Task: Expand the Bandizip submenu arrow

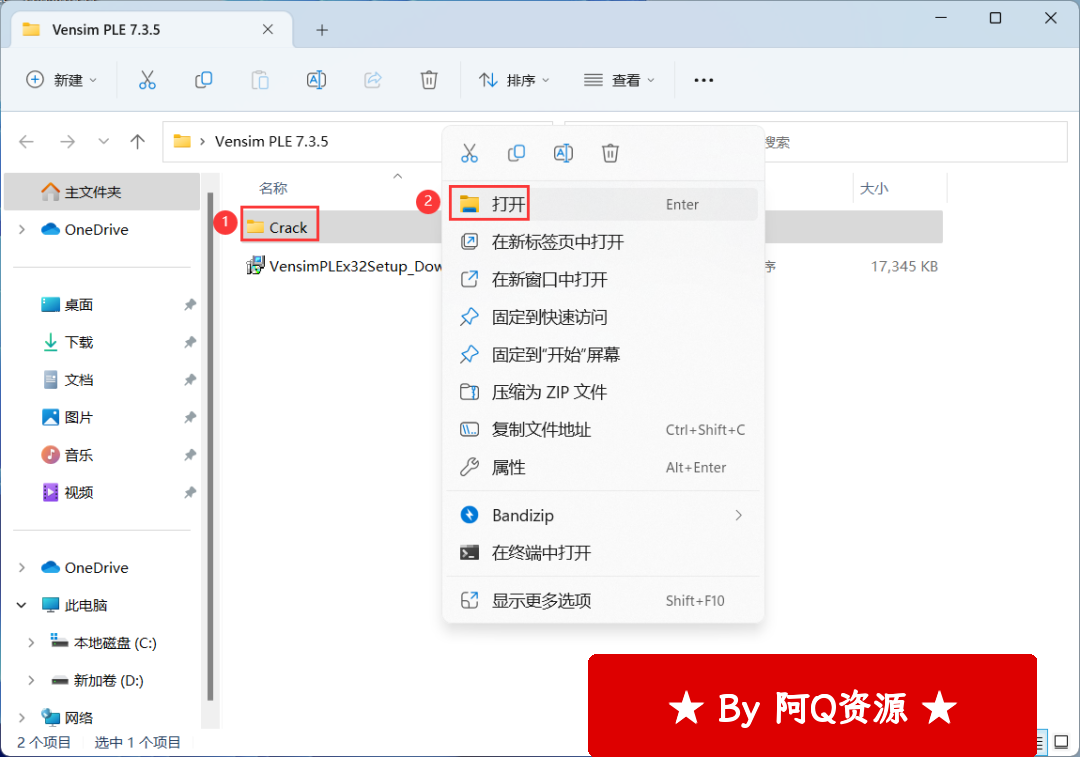Action: (x=738, y=515)
